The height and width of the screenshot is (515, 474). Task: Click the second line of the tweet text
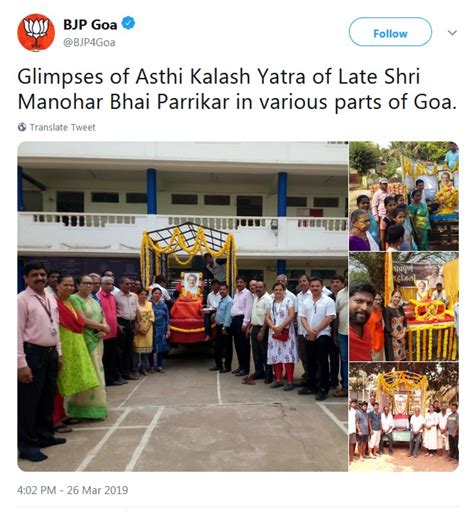(x=237, y=102)
